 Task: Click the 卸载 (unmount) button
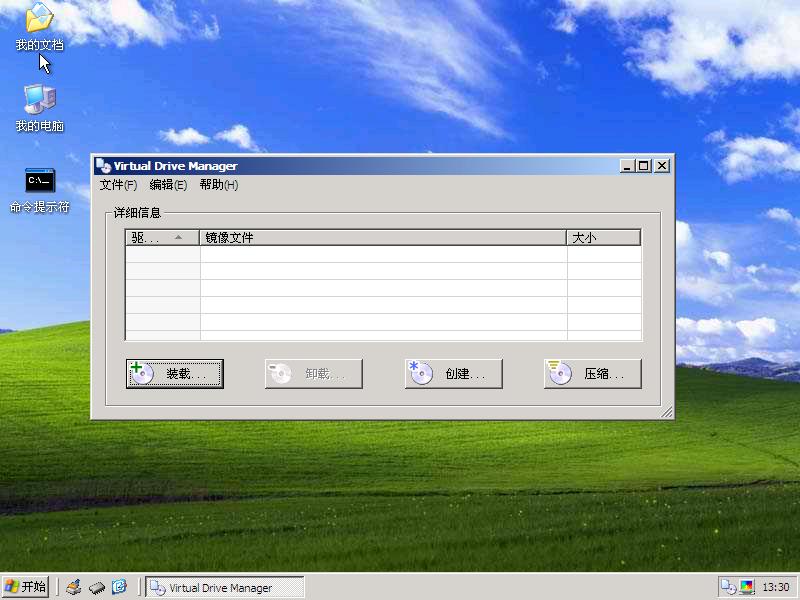(x=314, y=373)
